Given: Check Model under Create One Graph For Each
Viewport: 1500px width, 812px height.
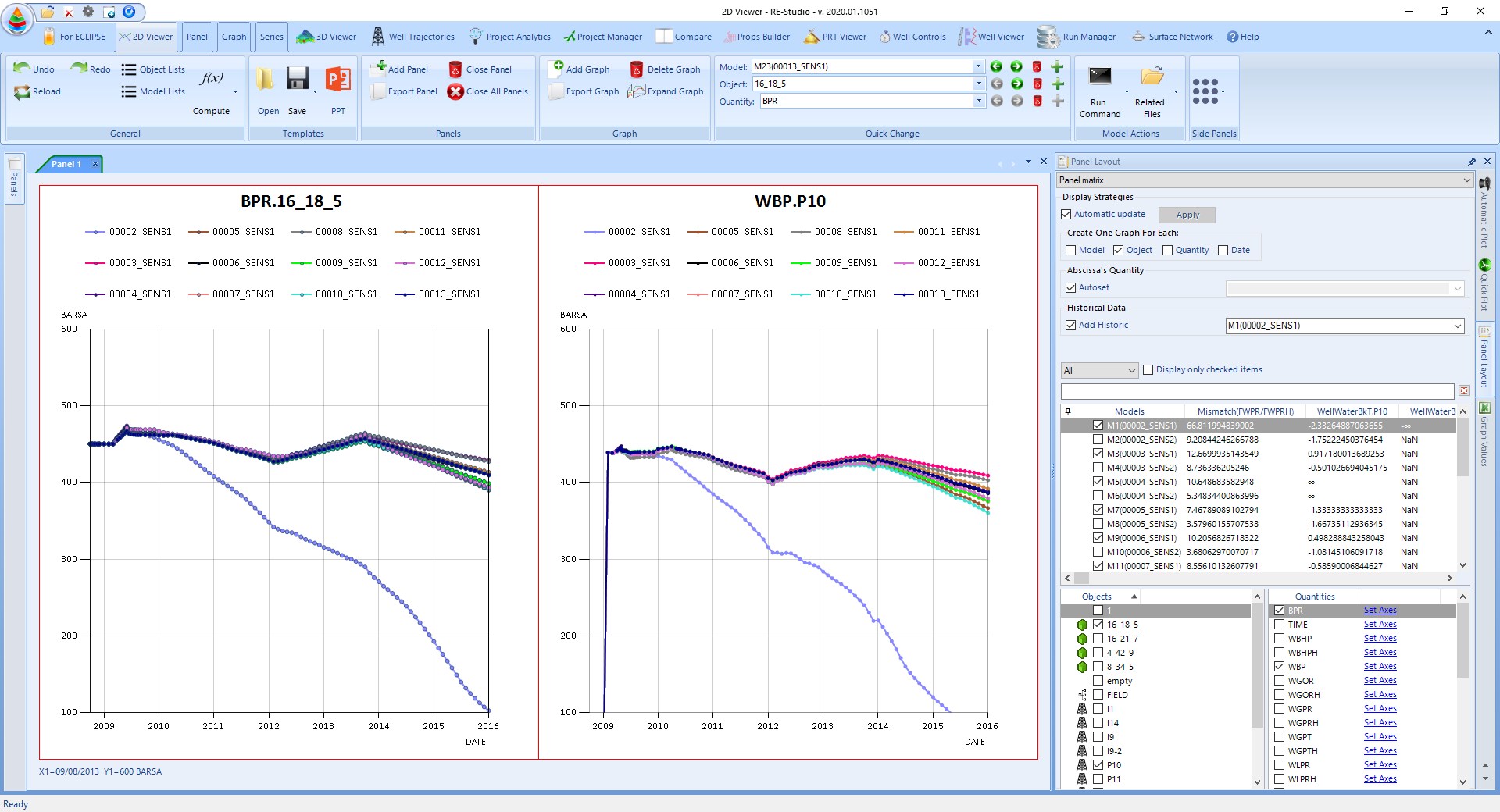Looking at the screenshot, I should click(1071, 250).
